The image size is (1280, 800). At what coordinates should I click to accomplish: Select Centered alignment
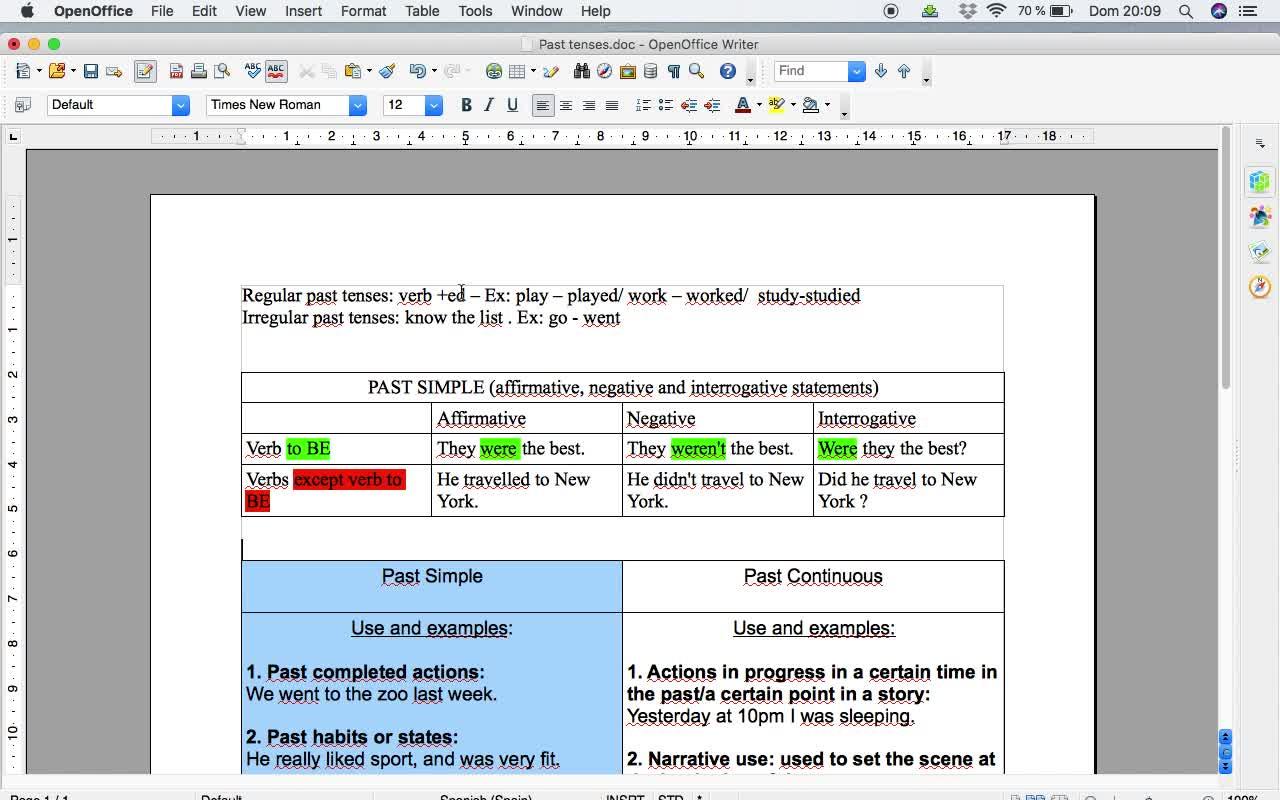[566, 105]
